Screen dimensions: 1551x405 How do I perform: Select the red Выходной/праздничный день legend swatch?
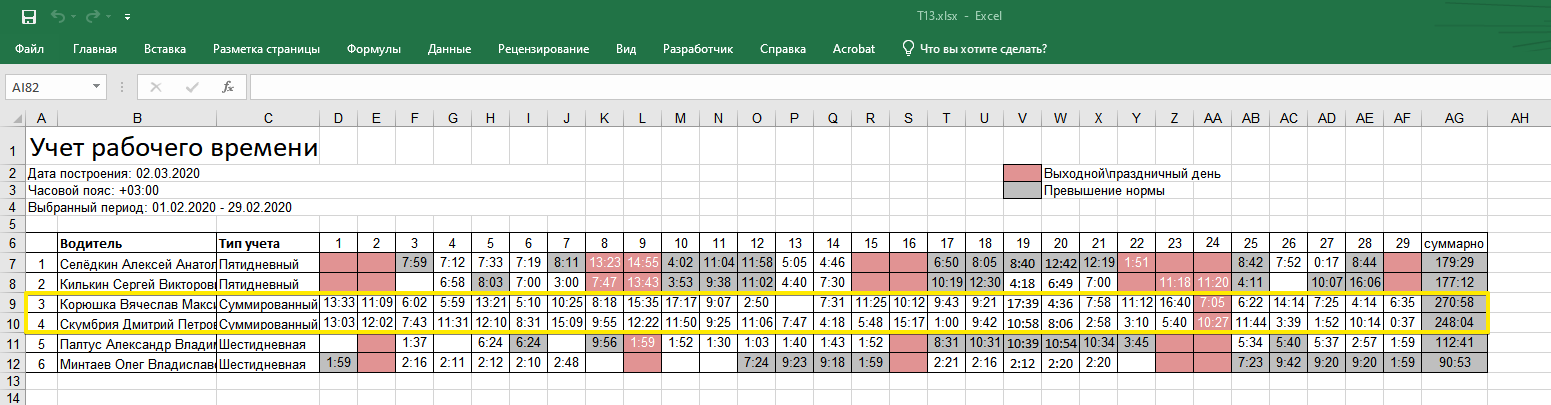pos(1021,173)
